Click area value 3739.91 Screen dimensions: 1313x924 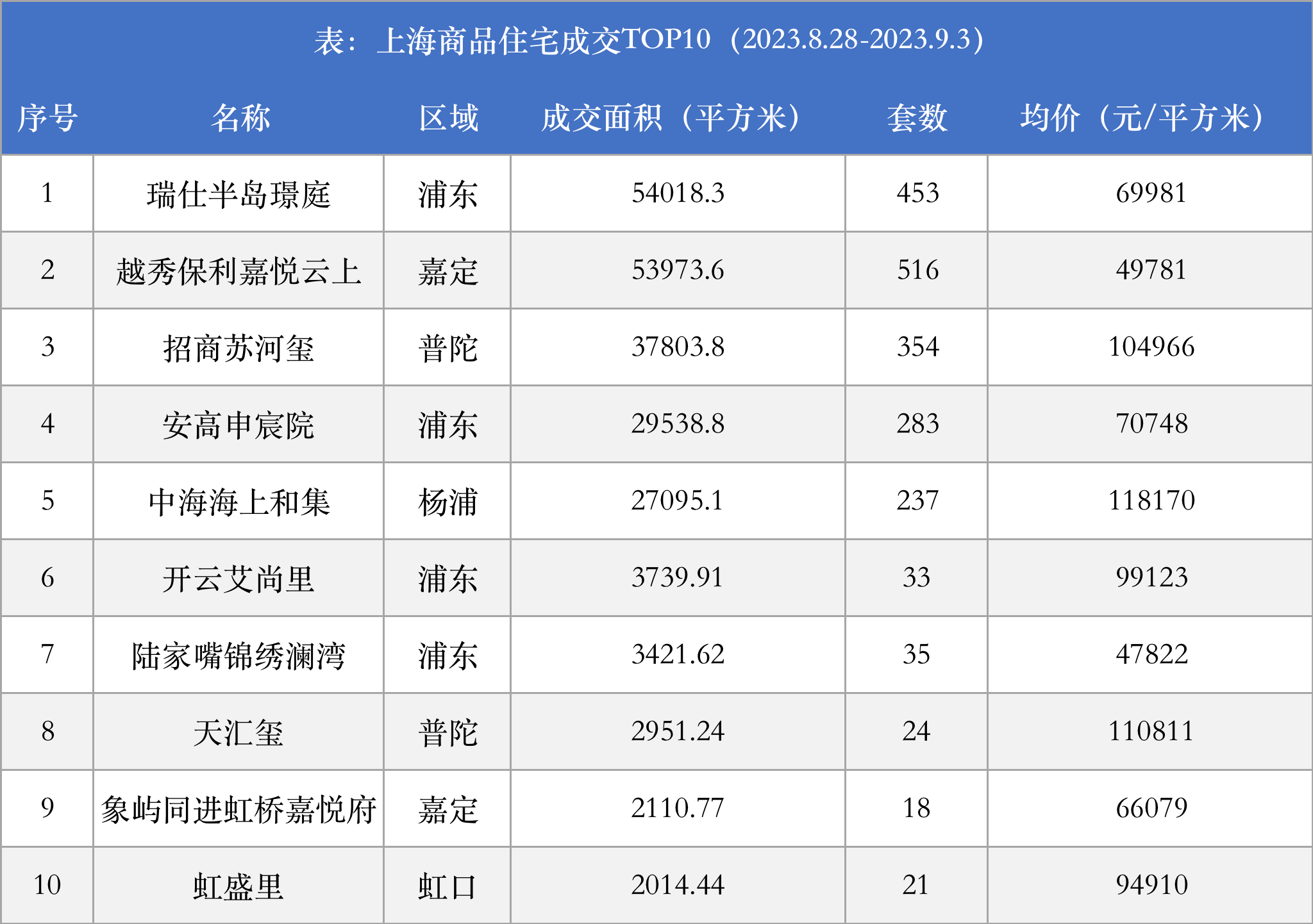coord(678,577)
